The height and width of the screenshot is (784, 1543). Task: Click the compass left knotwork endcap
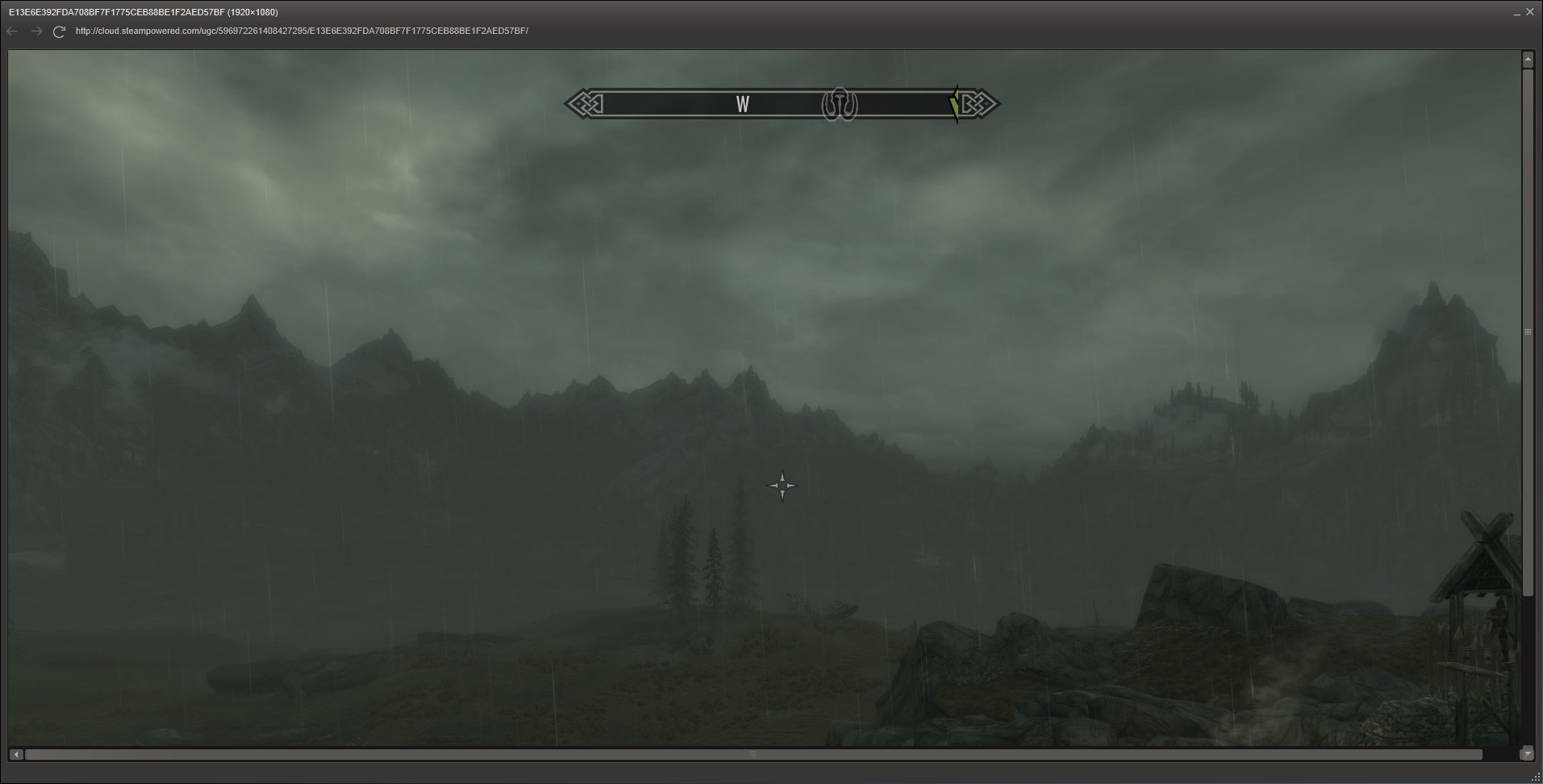(584, 104)
